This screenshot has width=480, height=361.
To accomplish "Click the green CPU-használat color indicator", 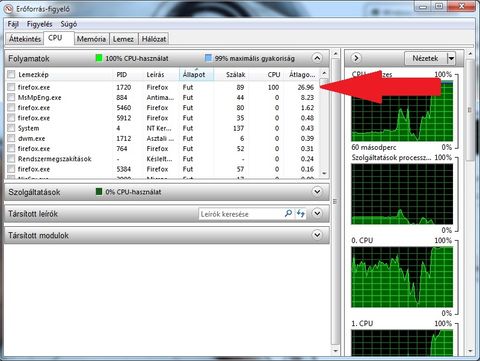I will point(99,58).
